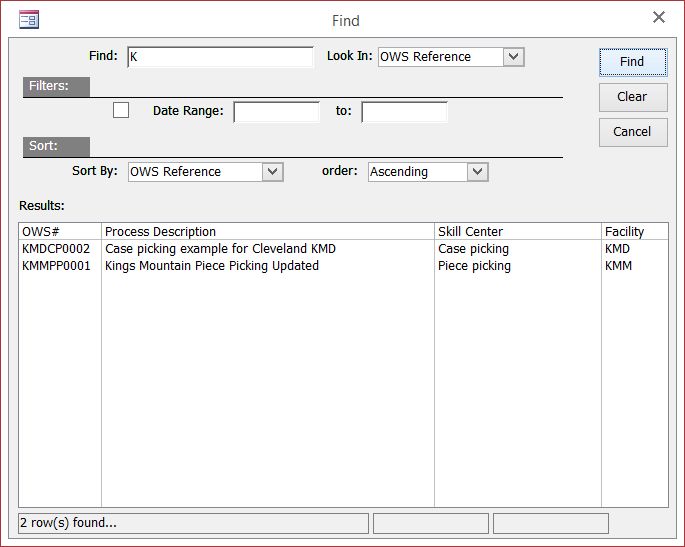Click the KMM facility cell

point(618,266)
